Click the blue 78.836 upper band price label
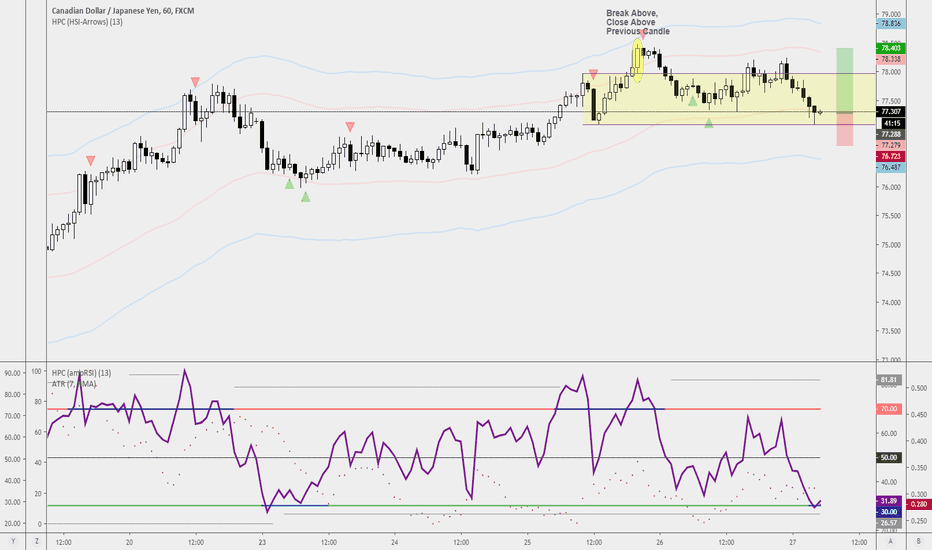 (890, 24)
